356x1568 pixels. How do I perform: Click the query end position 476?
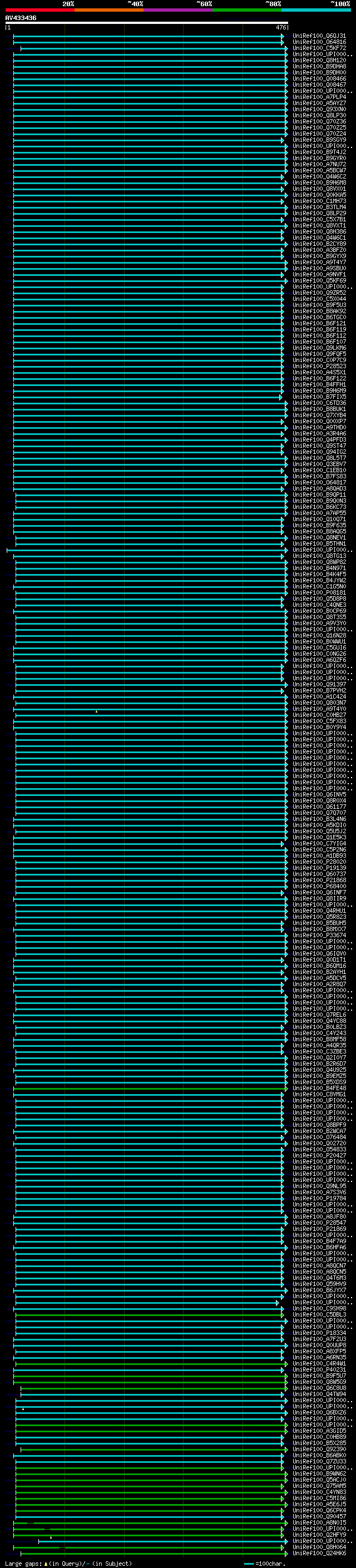280,28
